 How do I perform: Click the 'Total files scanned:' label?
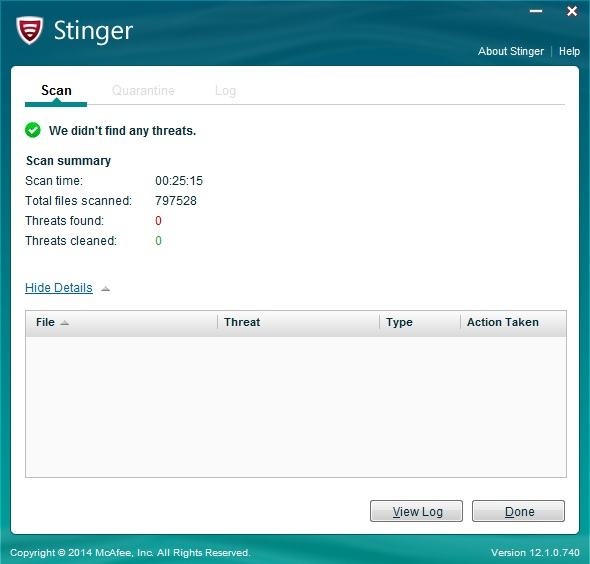click(79, 201)
